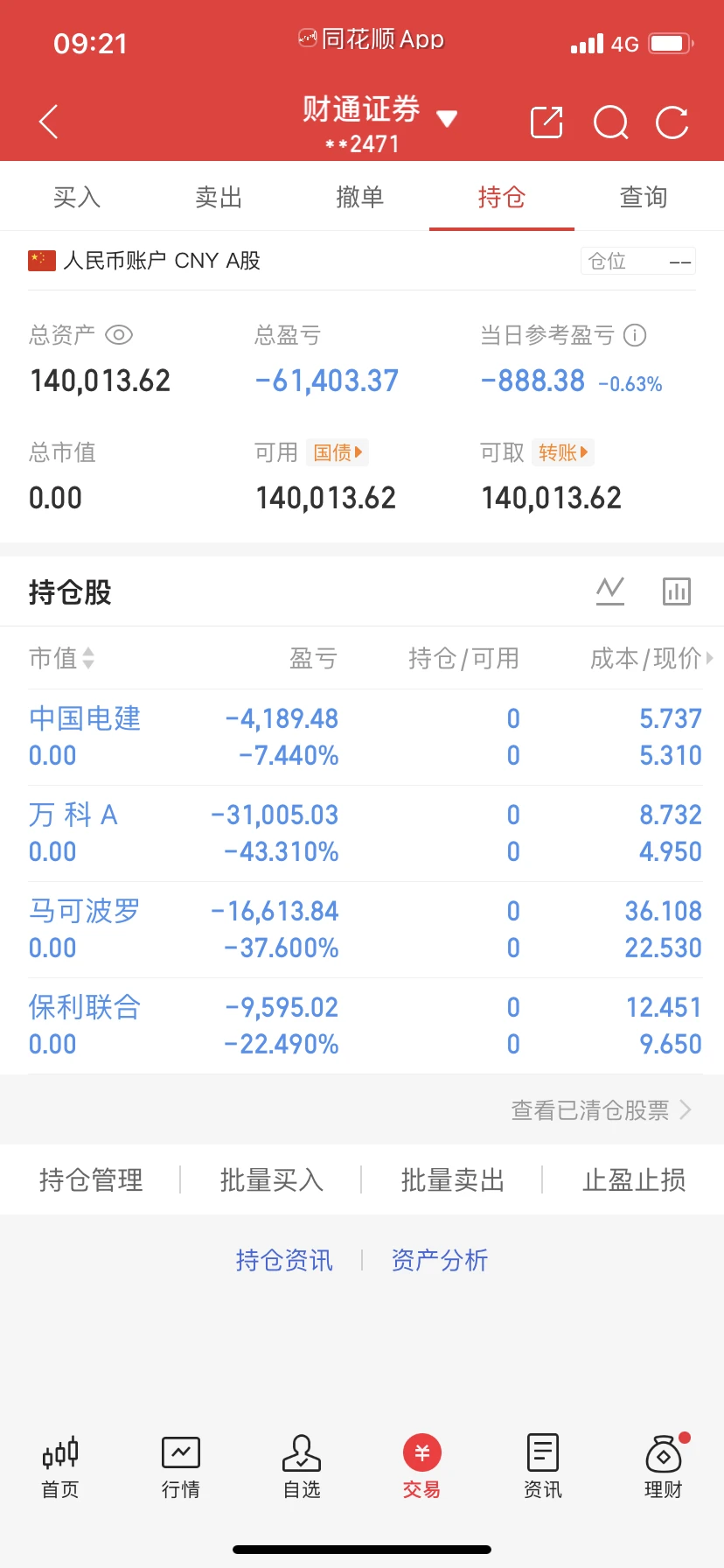
Task: Tap the 止盈止损 button
Action: click(x=634, y=1179)
